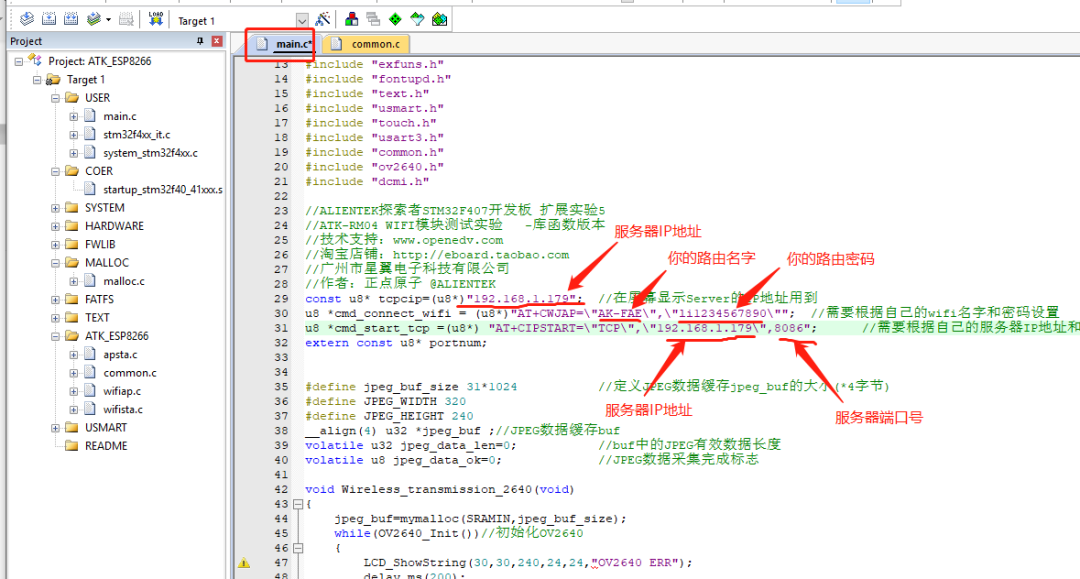Expand the HARDWARE folder
The height and width of the screenshot is (579, 1080).
[x=55, y=226]
